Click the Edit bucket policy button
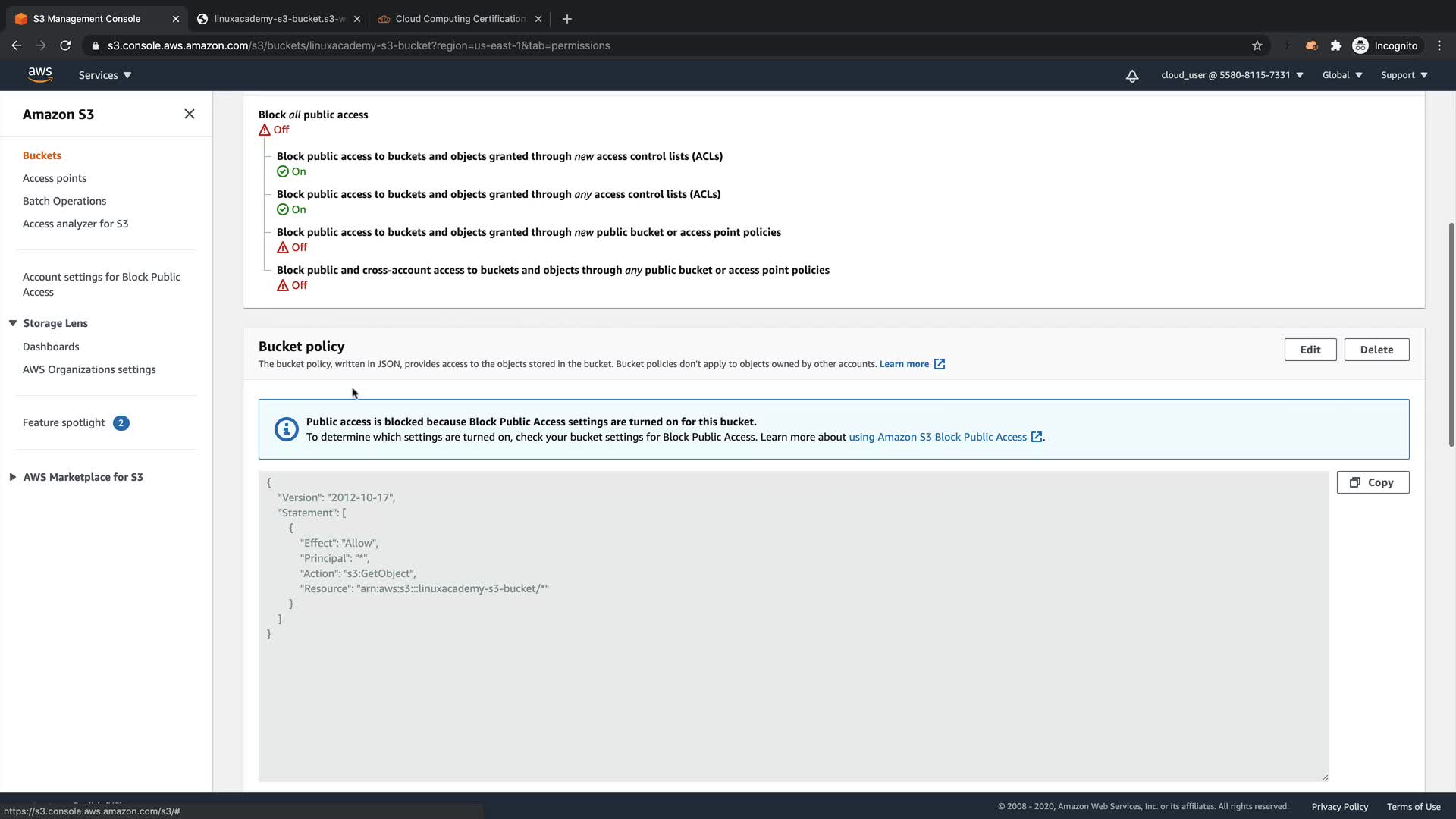Viewport: 1456px width, 819px height. point(1310,350)
